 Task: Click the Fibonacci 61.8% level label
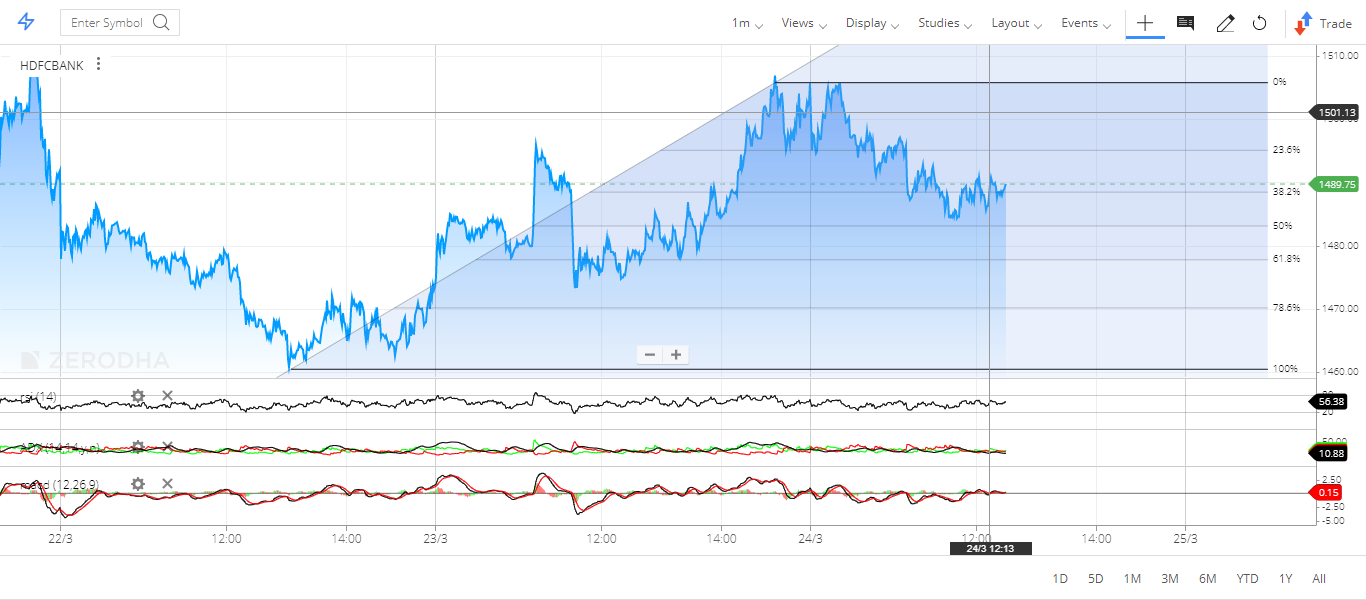(x=1286, y=259)
